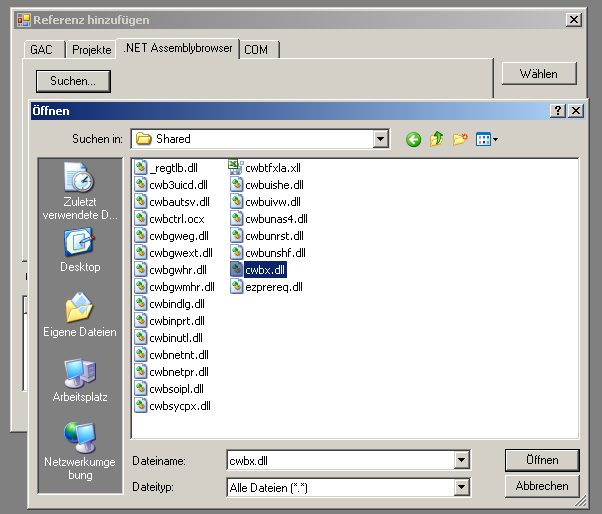This screenshot has height=514, width=602.
Task: Open Eigene Dateien in sidebar
Action: pyautogui.click(x=80, y=315)
